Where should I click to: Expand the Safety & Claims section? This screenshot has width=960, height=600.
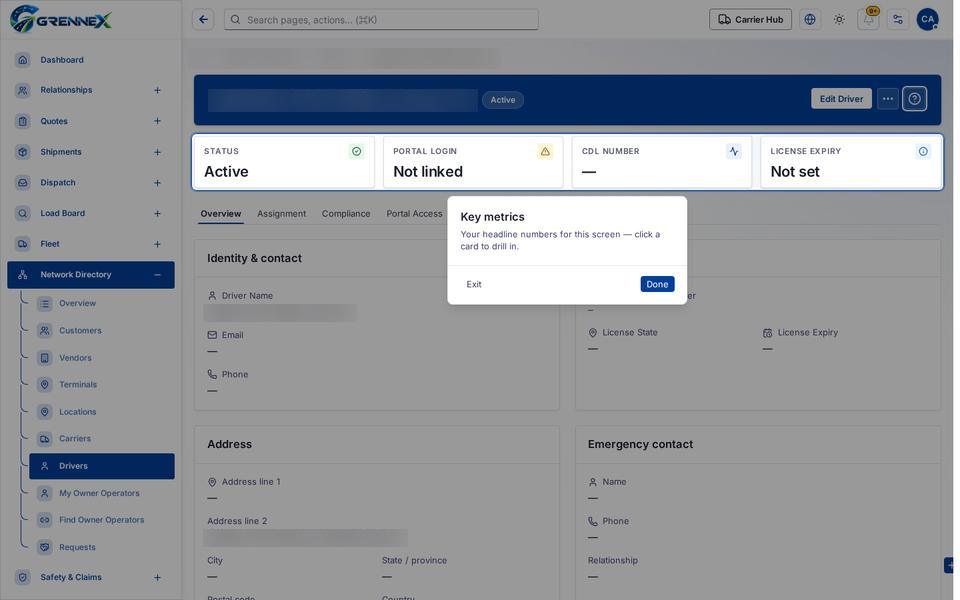(157, 577)
